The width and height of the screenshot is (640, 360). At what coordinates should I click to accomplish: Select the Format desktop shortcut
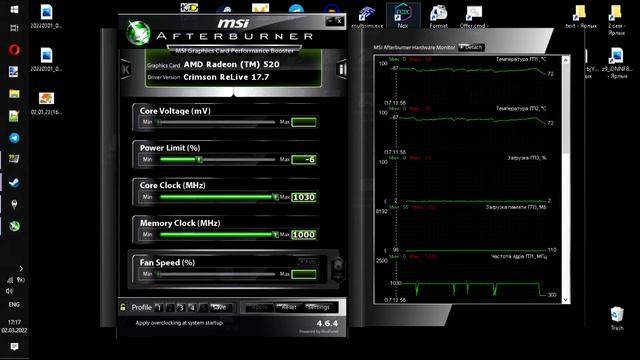pyautogui.click(x=438, y=16)
